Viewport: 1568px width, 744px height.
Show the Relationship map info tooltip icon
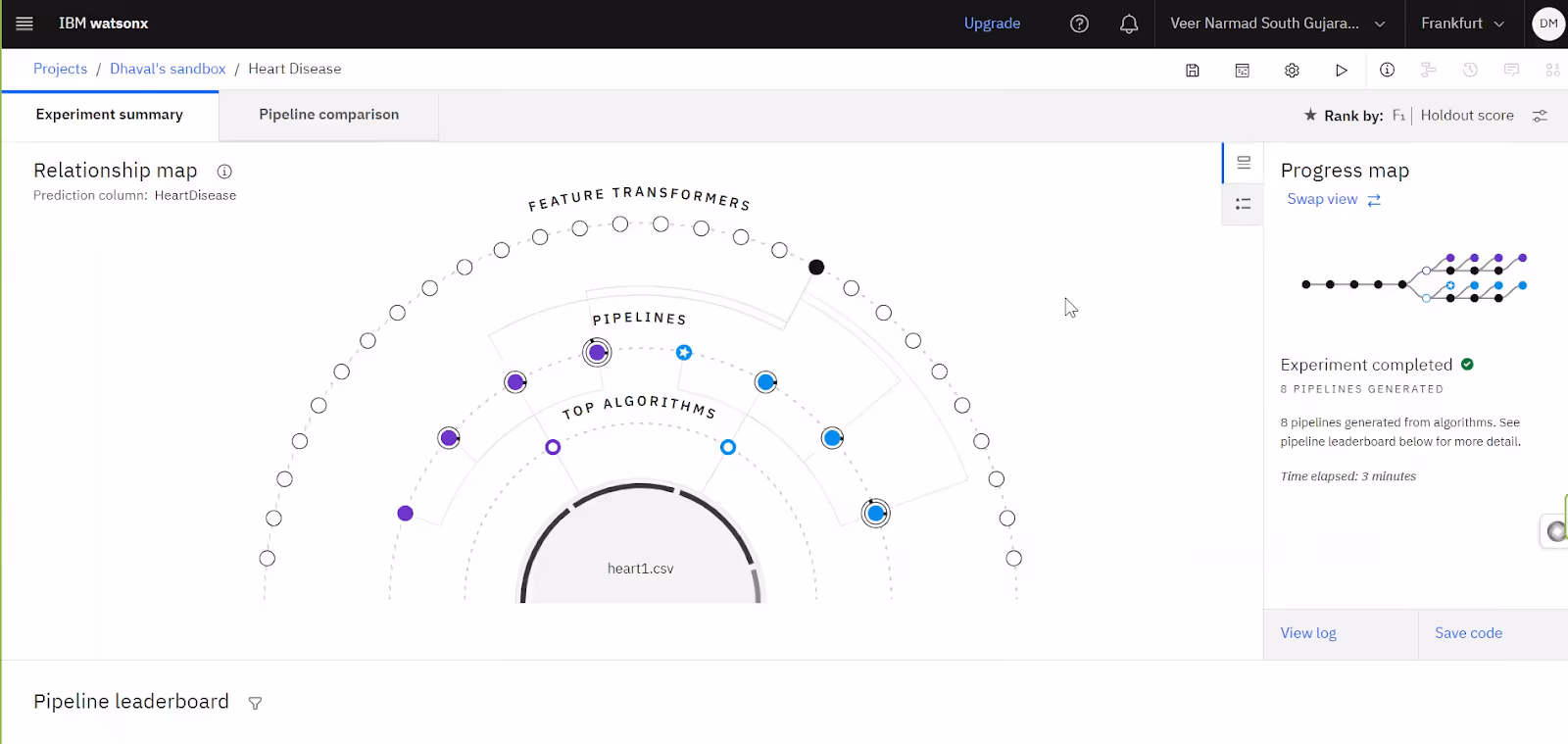point(224,172)
